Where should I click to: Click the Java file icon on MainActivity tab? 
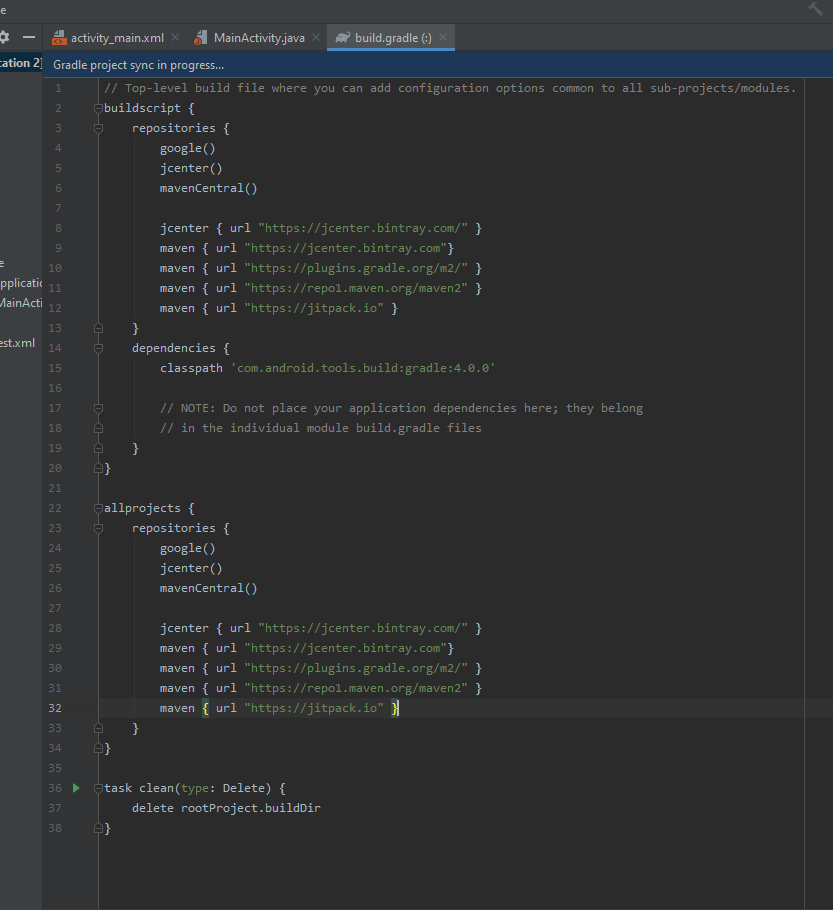[x=201, y=38]
